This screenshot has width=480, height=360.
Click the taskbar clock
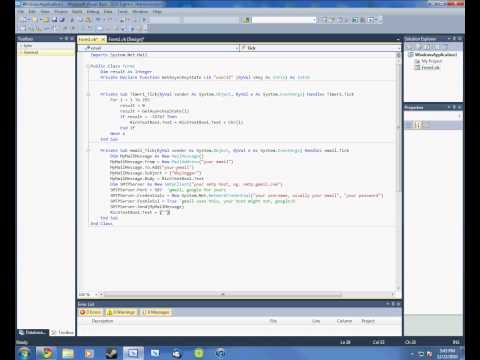pyautogui.click(x=448, y=354)
